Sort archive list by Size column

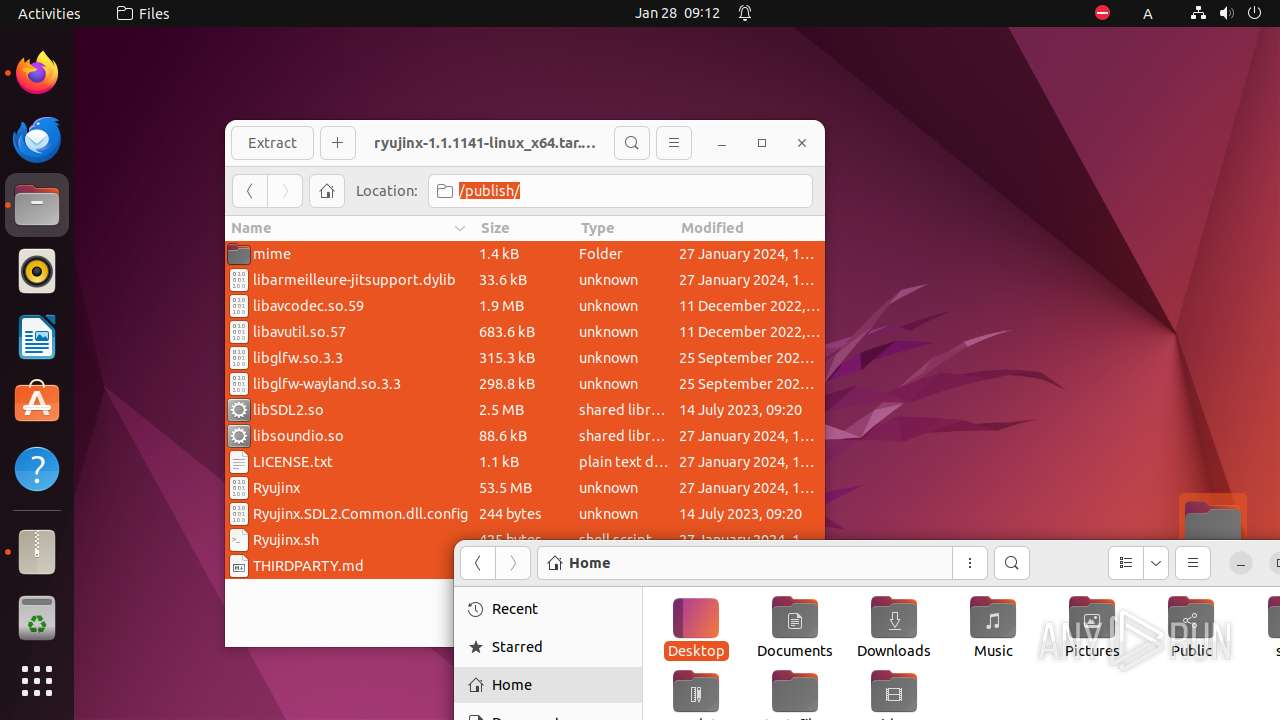pos(524,228)
